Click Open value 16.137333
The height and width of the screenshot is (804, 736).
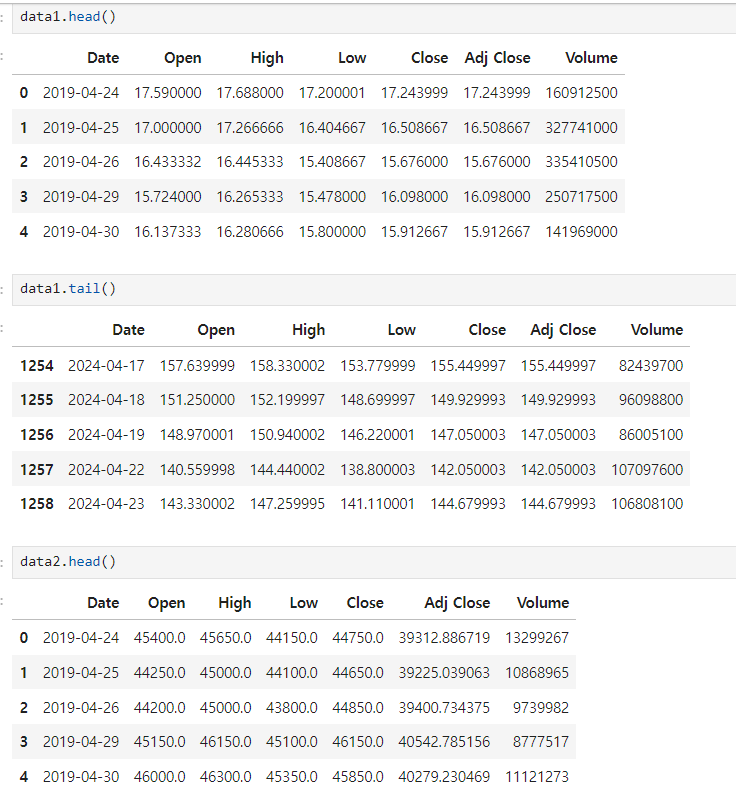(168, 232)
